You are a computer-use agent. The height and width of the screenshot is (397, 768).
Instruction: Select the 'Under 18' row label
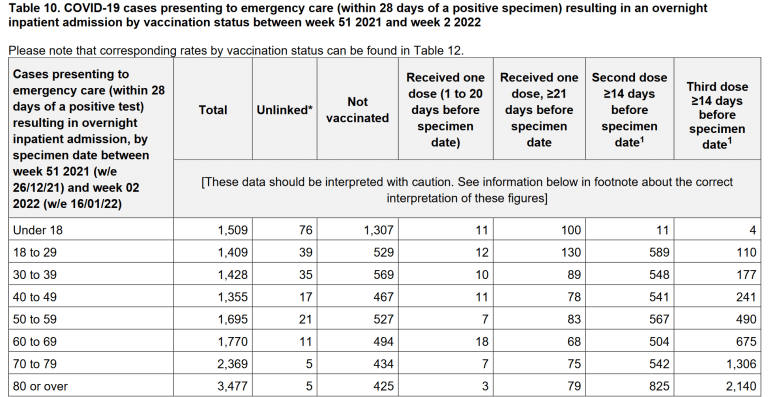[x=38, y=230]
